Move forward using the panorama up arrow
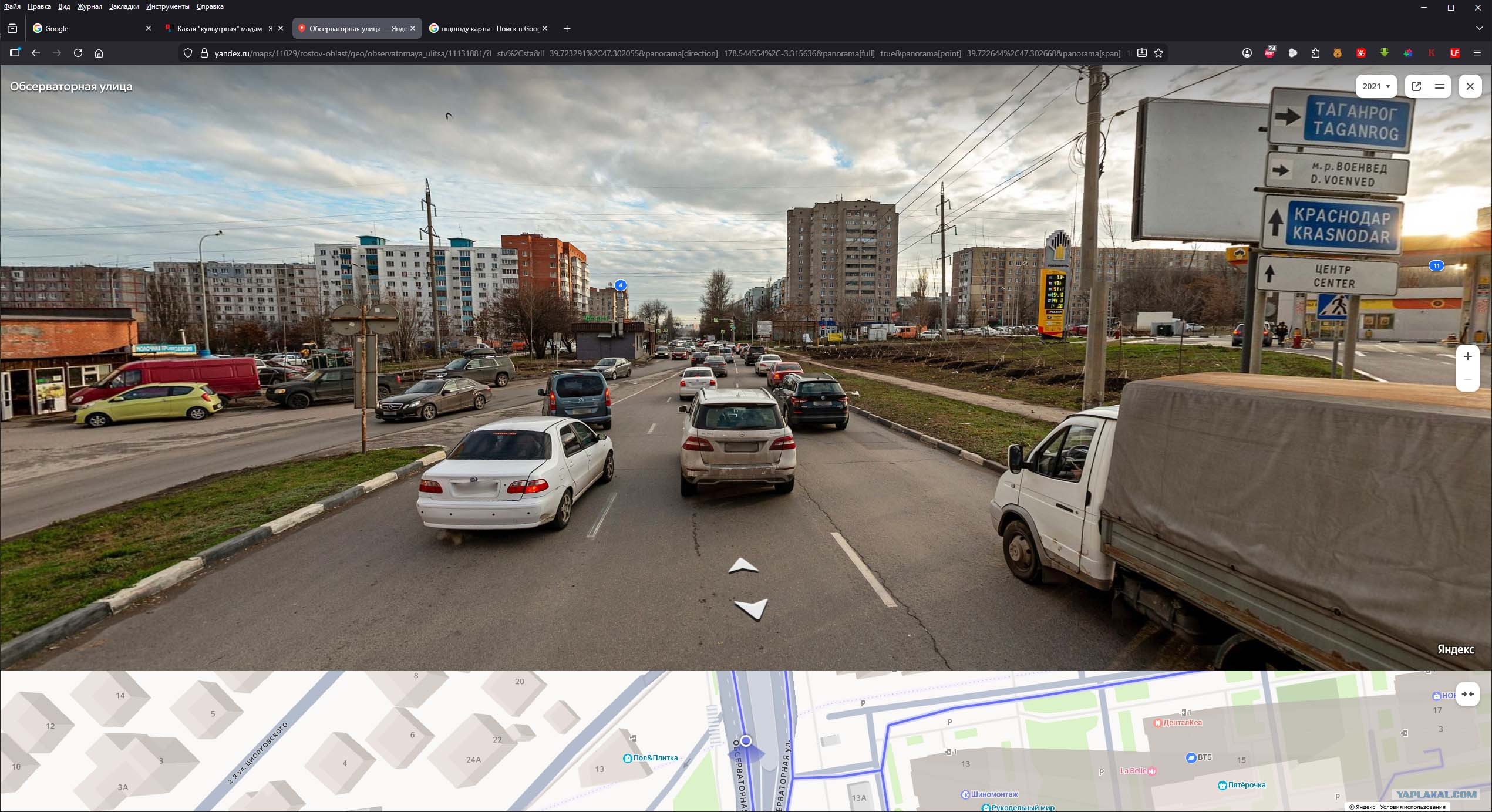1492x812 pixels. [743, 567]
